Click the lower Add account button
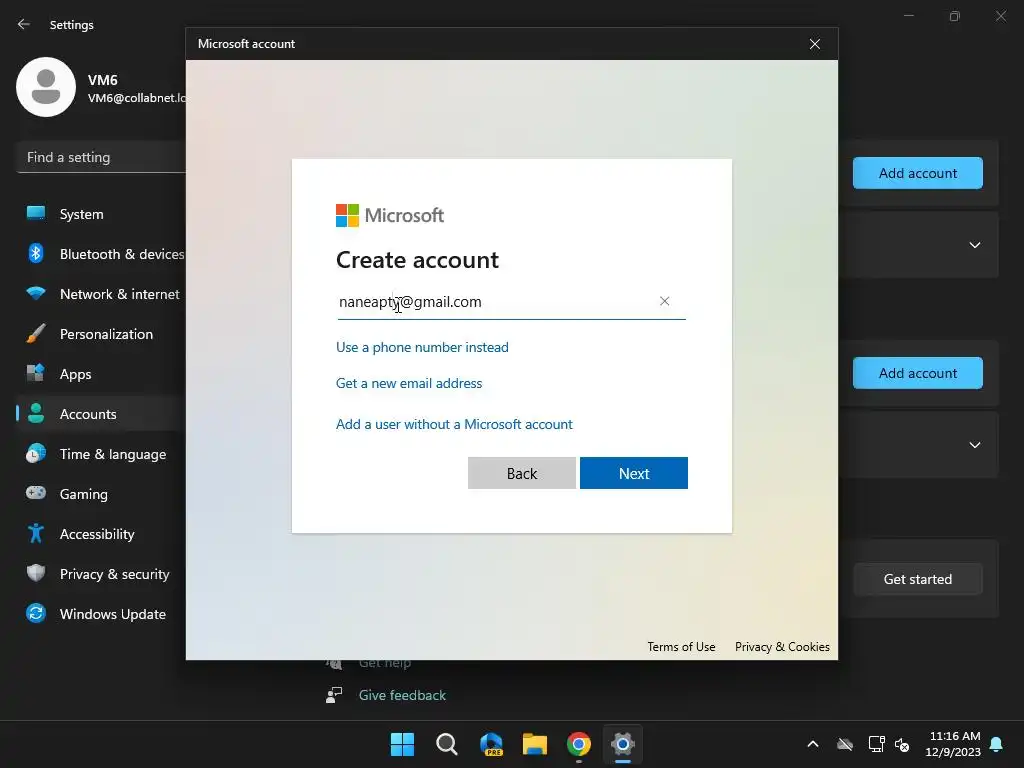 tap(918, 373)
